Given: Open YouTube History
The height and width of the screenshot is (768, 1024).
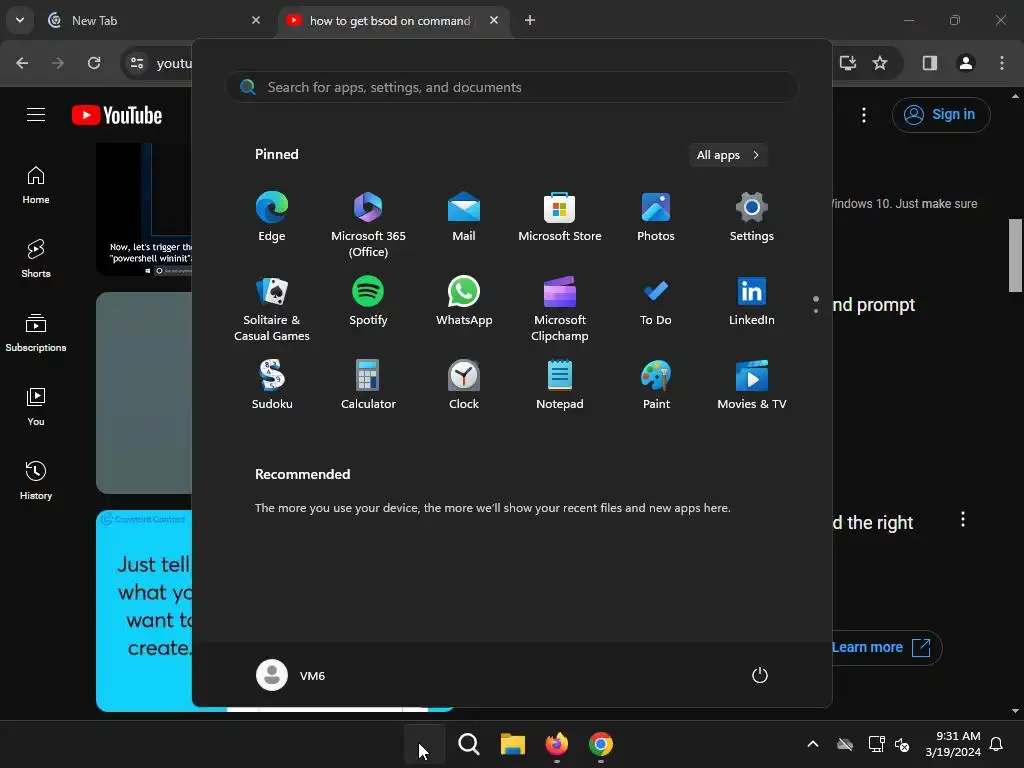Looking at the screenshot, I should (x=36, y=481).
